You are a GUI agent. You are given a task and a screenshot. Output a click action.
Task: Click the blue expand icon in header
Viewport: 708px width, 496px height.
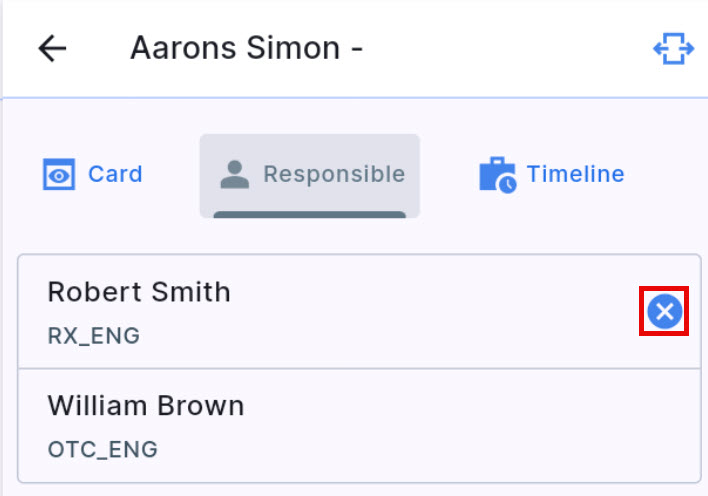point(673,49)
